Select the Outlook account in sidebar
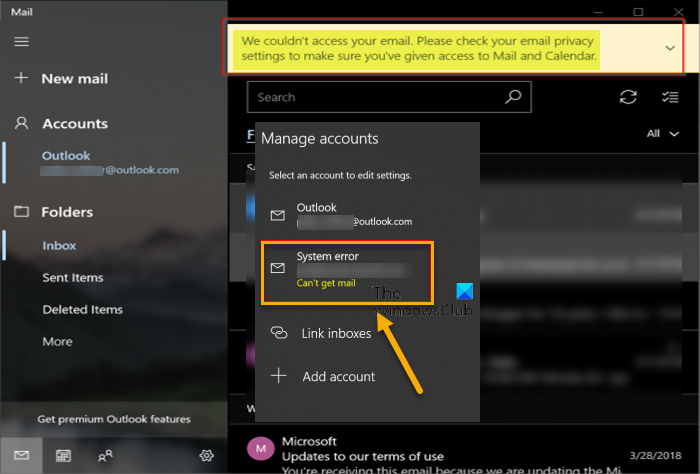Image resolution: width=700 pixels, height=474 pixels. [x=110, y=162]
